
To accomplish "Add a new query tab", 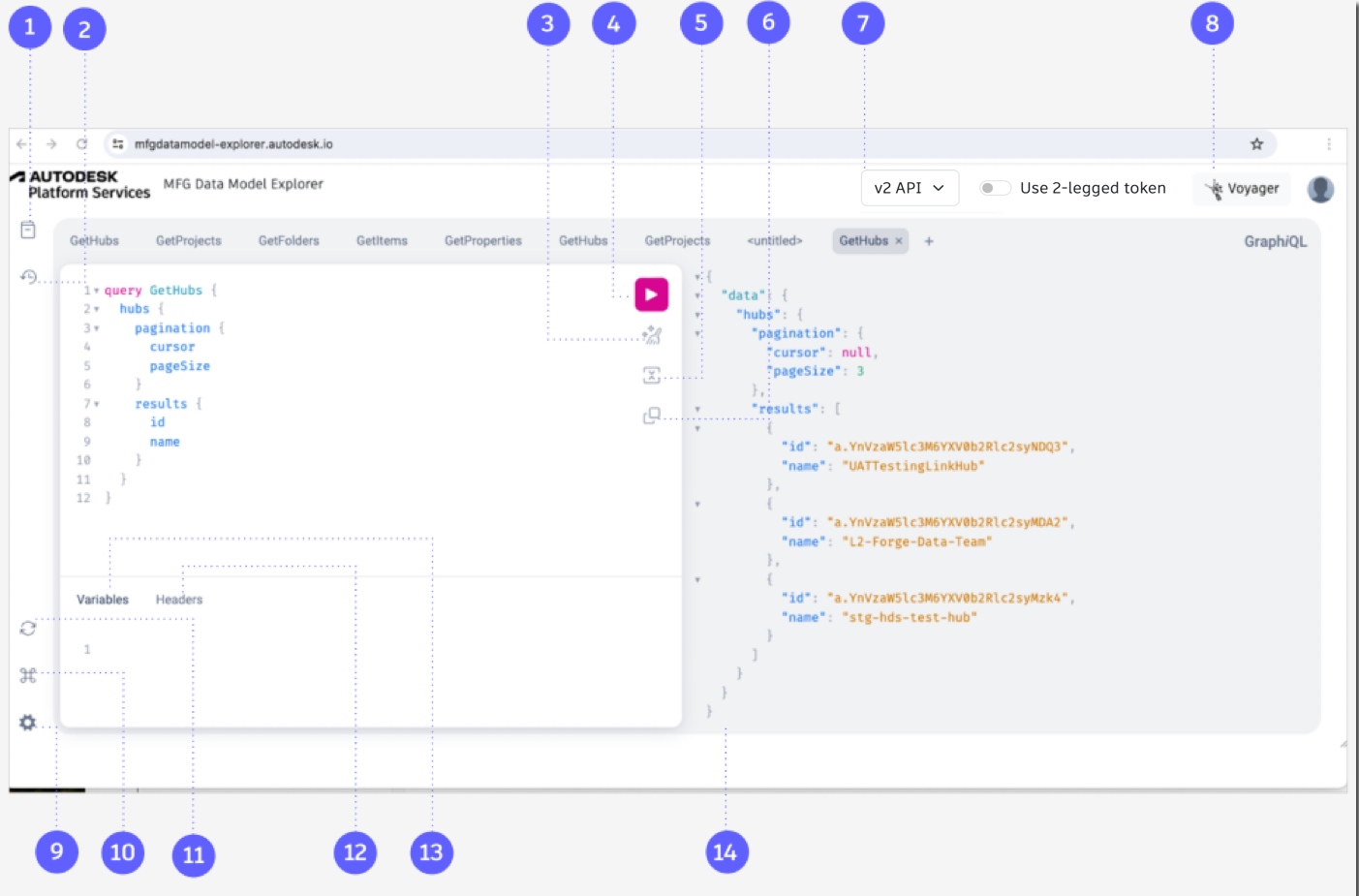I will point(929,241).
